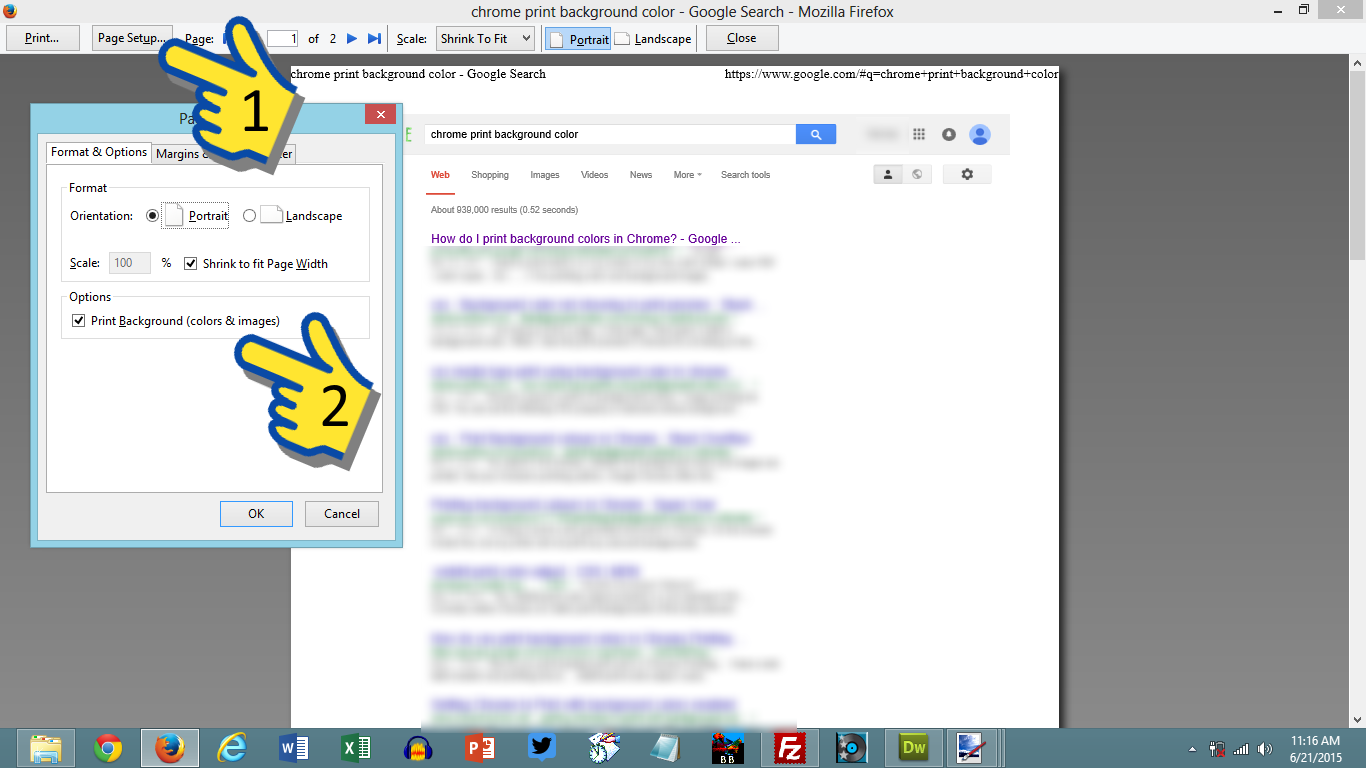Open FileZilla from the taskbar
The height and width of the screenshot is (768, 1366).
pos(790,747)
